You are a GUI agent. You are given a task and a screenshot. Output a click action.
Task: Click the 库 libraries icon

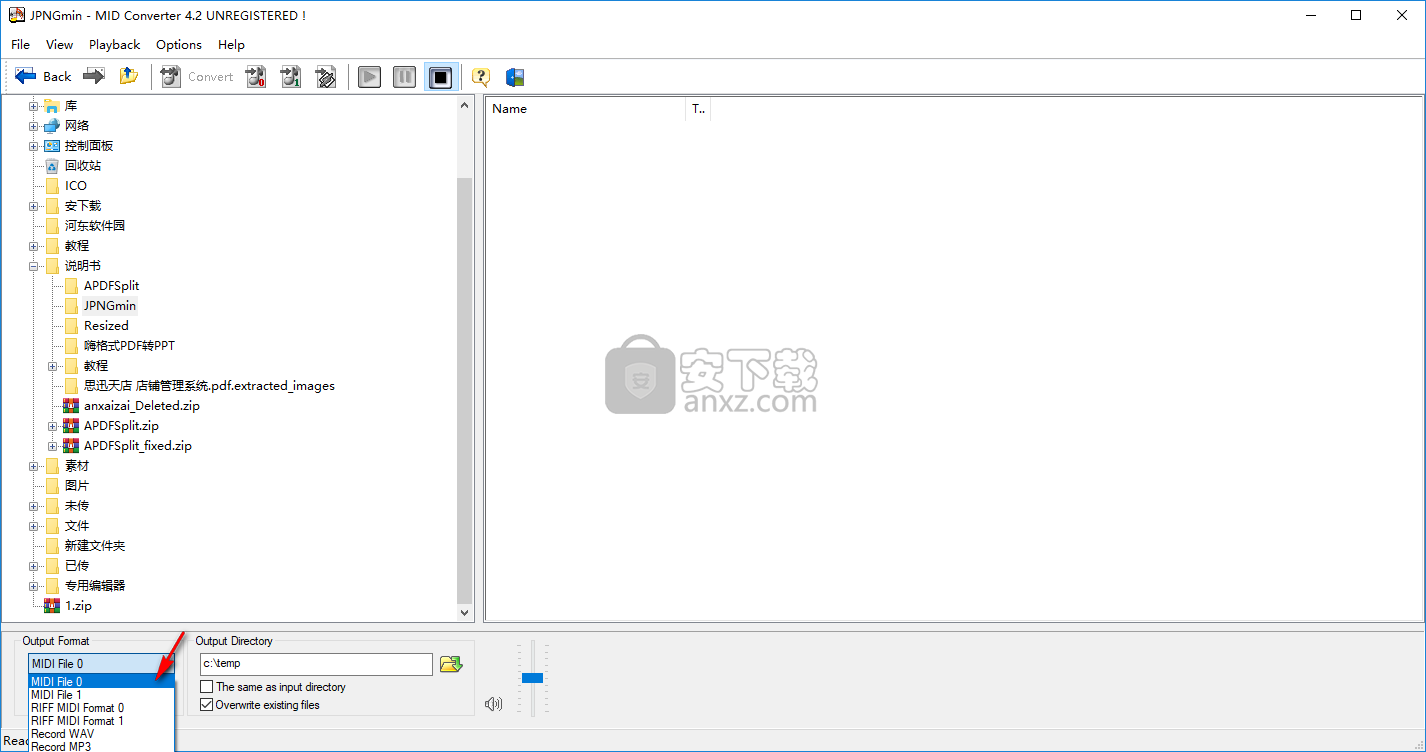coord(52,106)
